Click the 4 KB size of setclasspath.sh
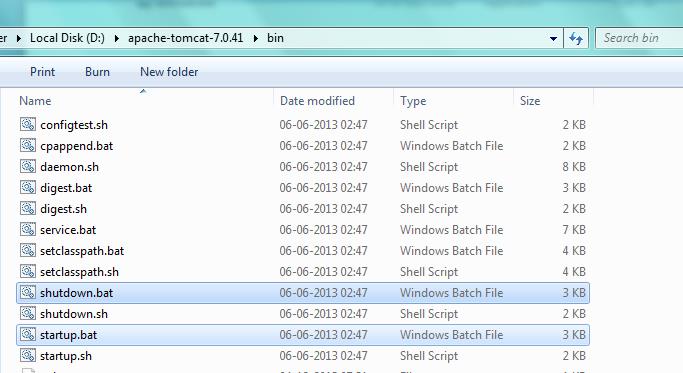This screenshot has height=373, width=683. click(574, 272)
